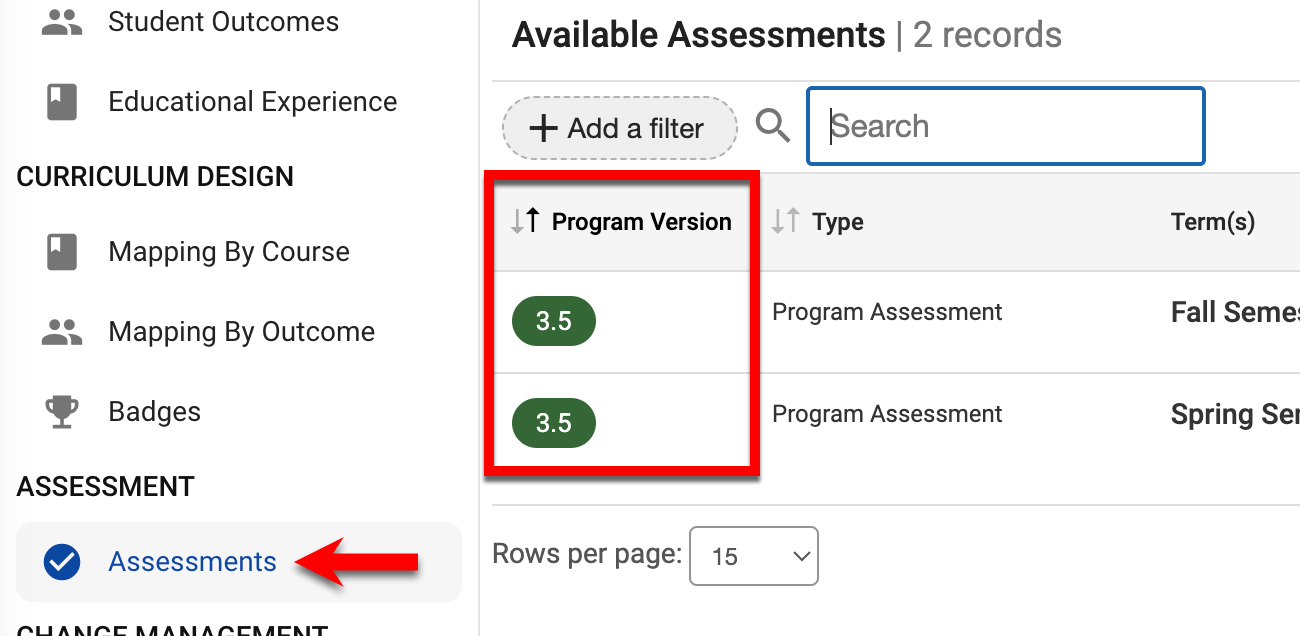The height and width of the screenshot is (636, 1300).
Task: Click the Educational Experience book icon
Action: 62,102
